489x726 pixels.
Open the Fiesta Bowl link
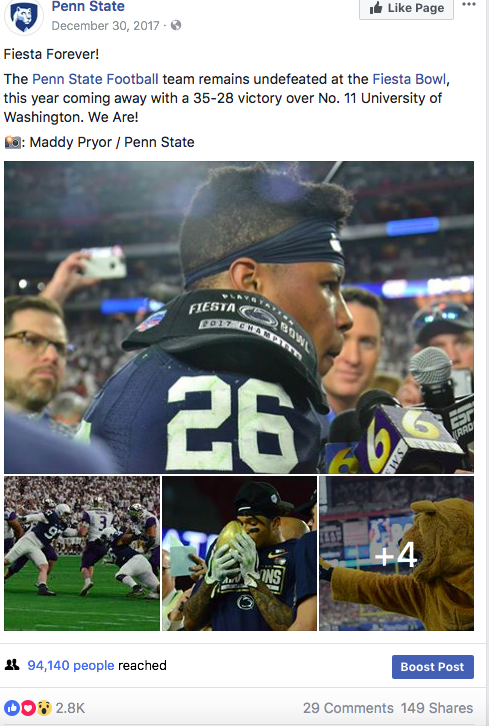pos(409,79)
